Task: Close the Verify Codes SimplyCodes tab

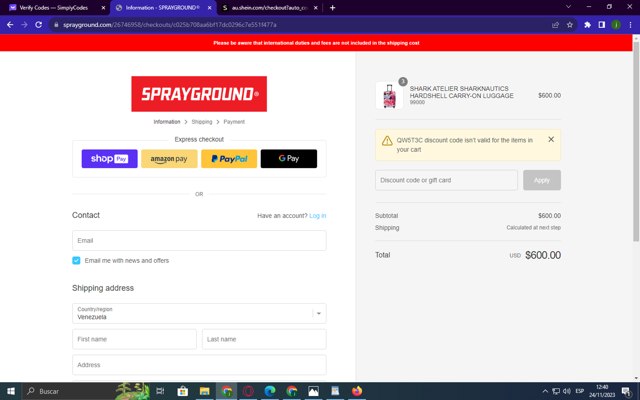Action: pos(103,8)
